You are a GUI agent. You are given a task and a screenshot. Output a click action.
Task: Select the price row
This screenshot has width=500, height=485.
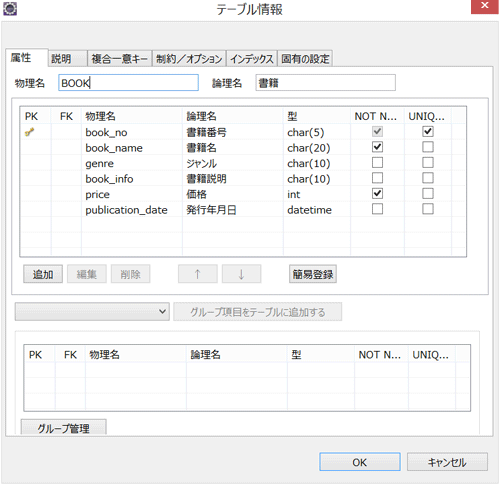pyautogui.click(x=243, y=194)
